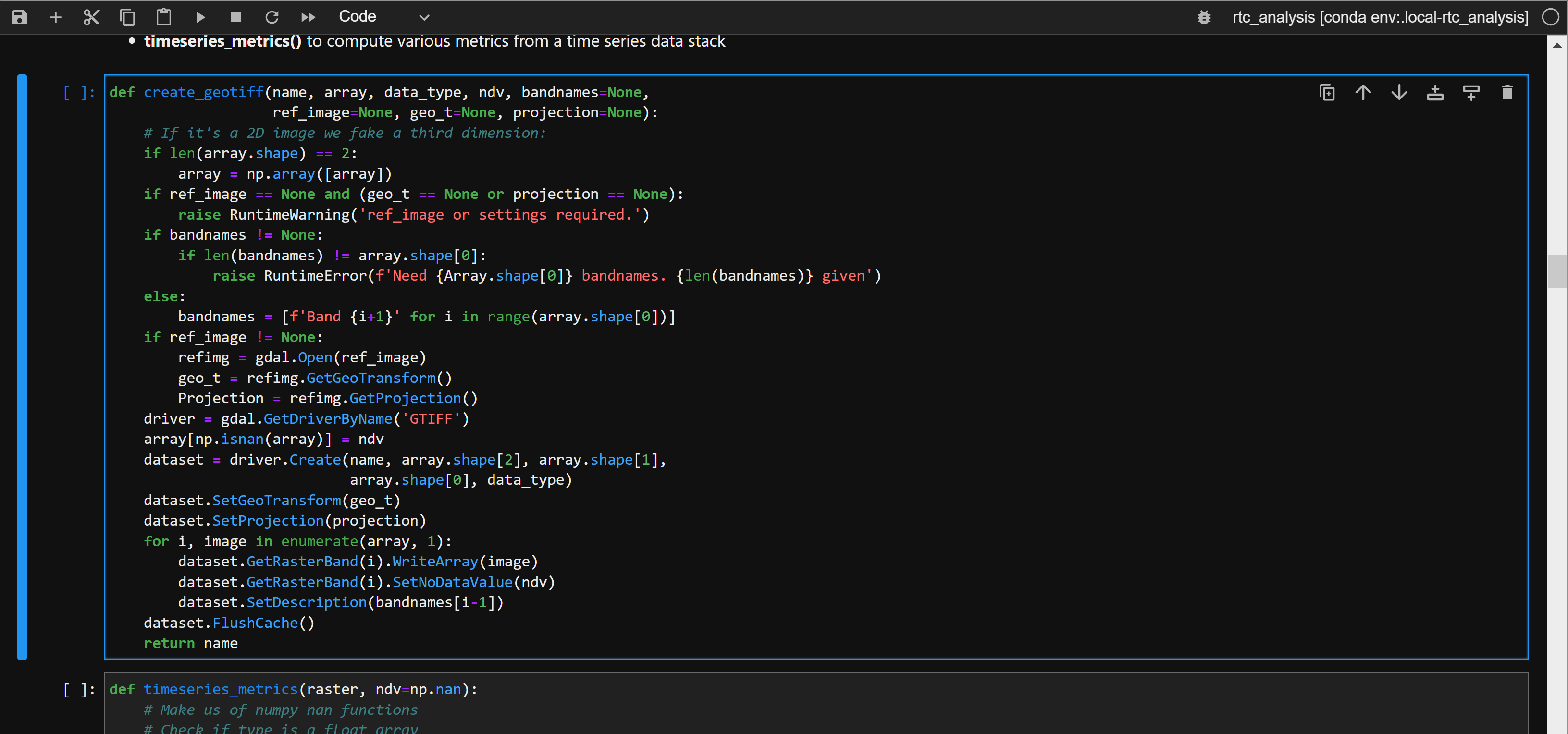Move the create_geotiff cell up
Image resolution: width=1568 pixels, height=734 pixels.
pyautogui.click(x=1363, y=93)
